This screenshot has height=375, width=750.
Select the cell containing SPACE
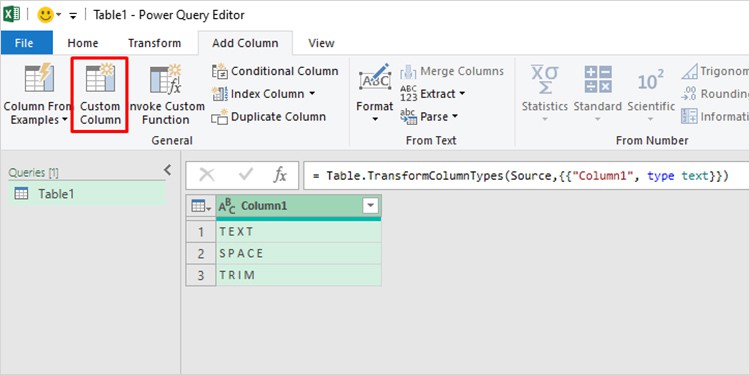(x=298, y=254)
